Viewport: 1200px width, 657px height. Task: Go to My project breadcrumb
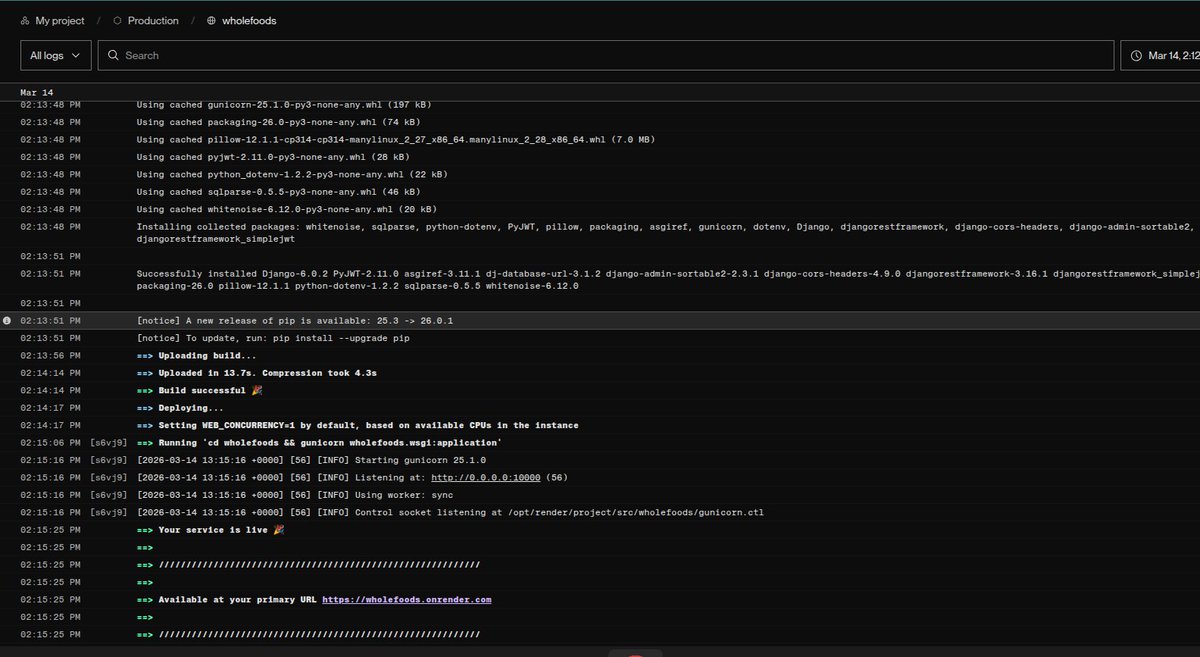pos(60,20)
